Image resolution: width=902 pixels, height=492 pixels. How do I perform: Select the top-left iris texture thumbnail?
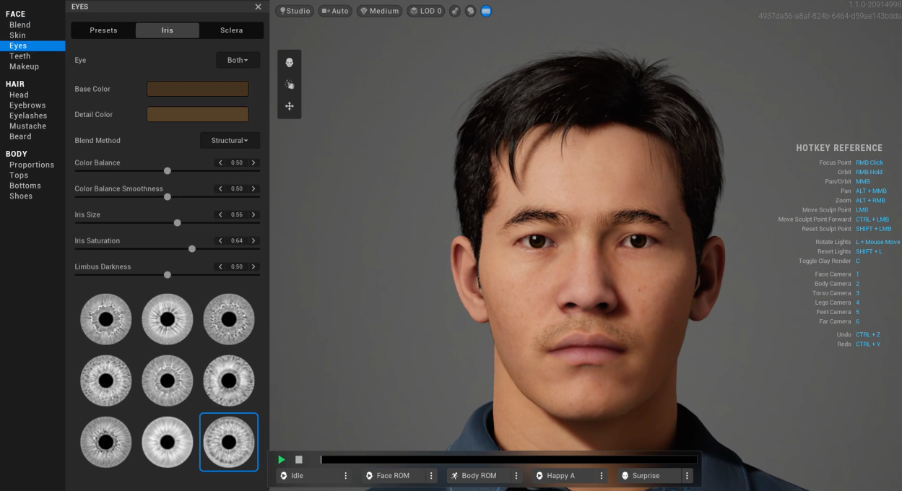click(x=105, y=318)
